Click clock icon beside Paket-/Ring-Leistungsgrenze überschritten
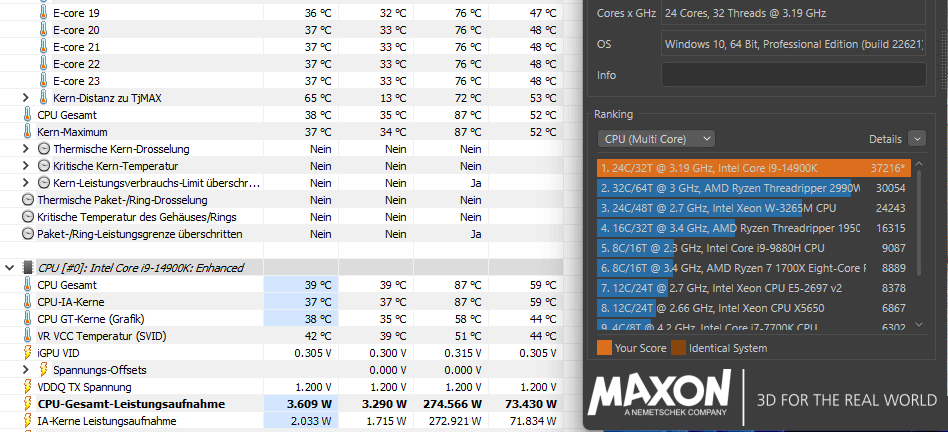The image size is (948, 432). pos(27,233)
